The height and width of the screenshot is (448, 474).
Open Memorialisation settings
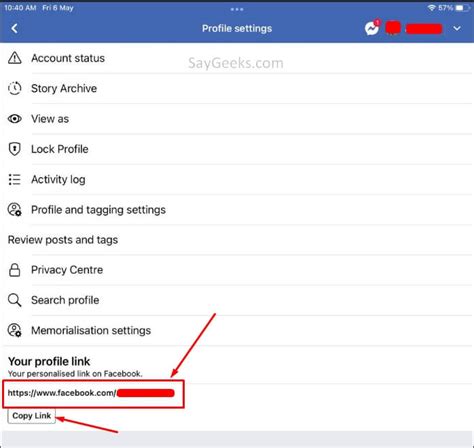click(x=237, y=330)
